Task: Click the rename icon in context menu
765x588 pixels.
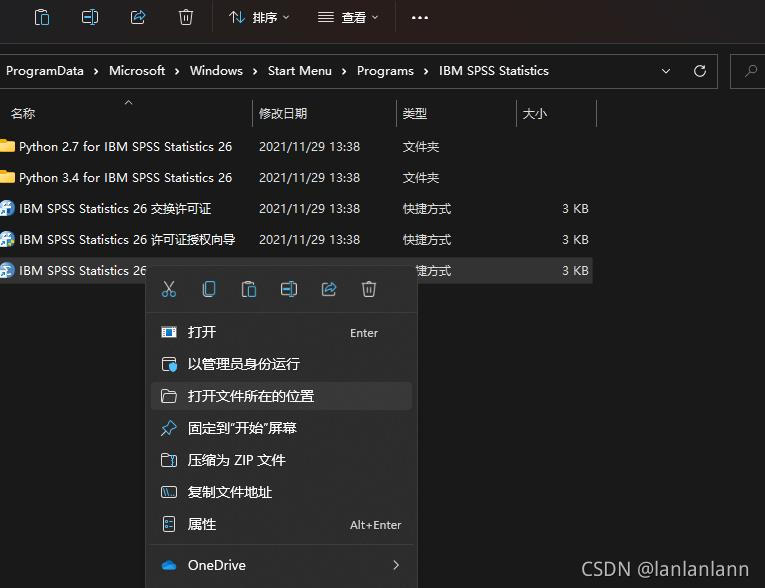Action: 289,289
